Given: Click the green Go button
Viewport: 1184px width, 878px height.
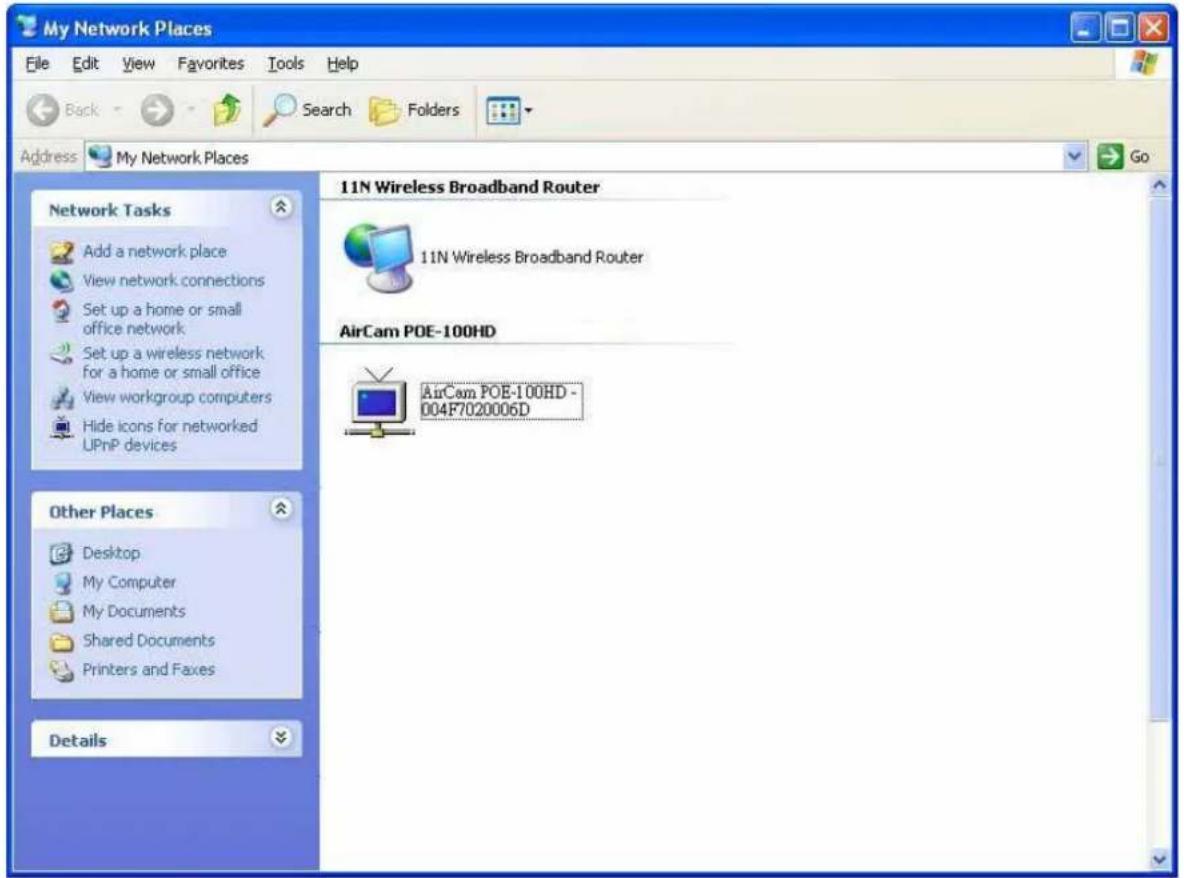Looking at the screenshot, I should pos(1123,157).
